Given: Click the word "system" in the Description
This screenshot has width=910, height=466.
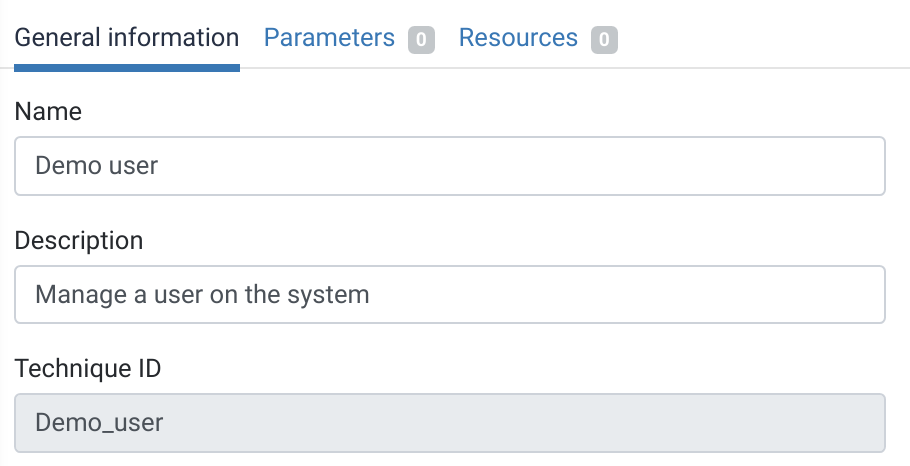Looking at the screenshot, I should (x=333, y=295).
